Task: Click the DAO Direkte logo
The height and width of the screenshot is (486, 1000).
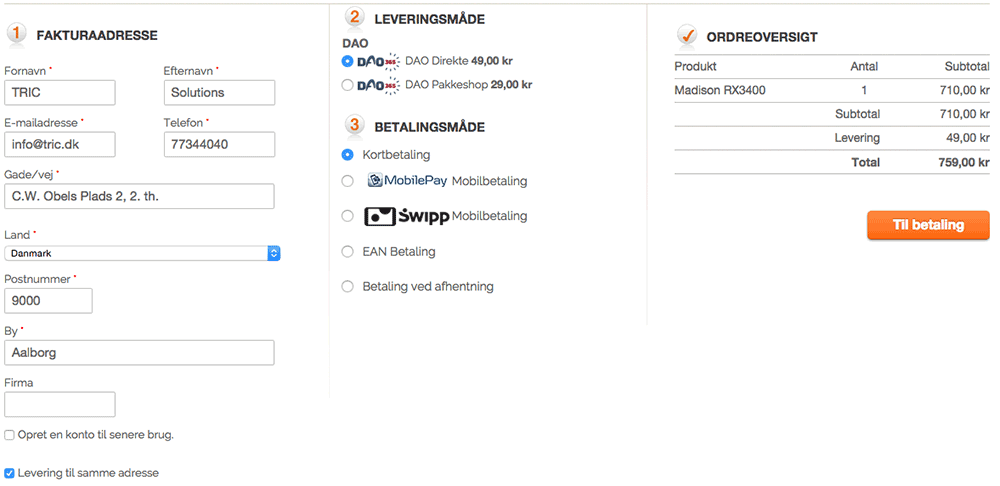Action: [377, 62]
